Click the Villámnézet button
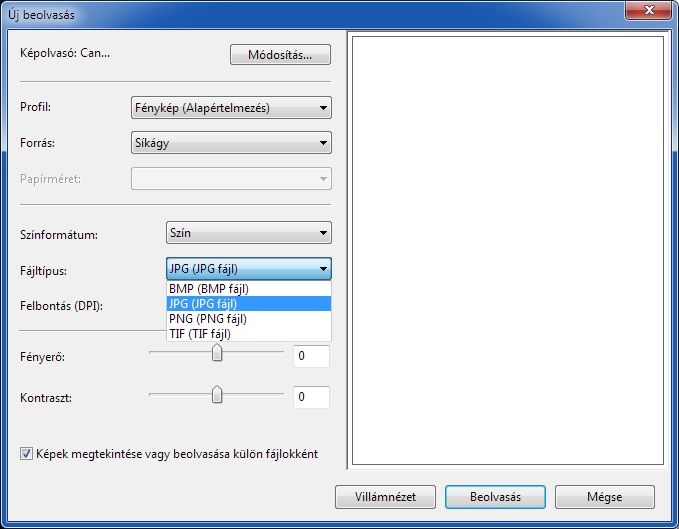 pos(385,497)
